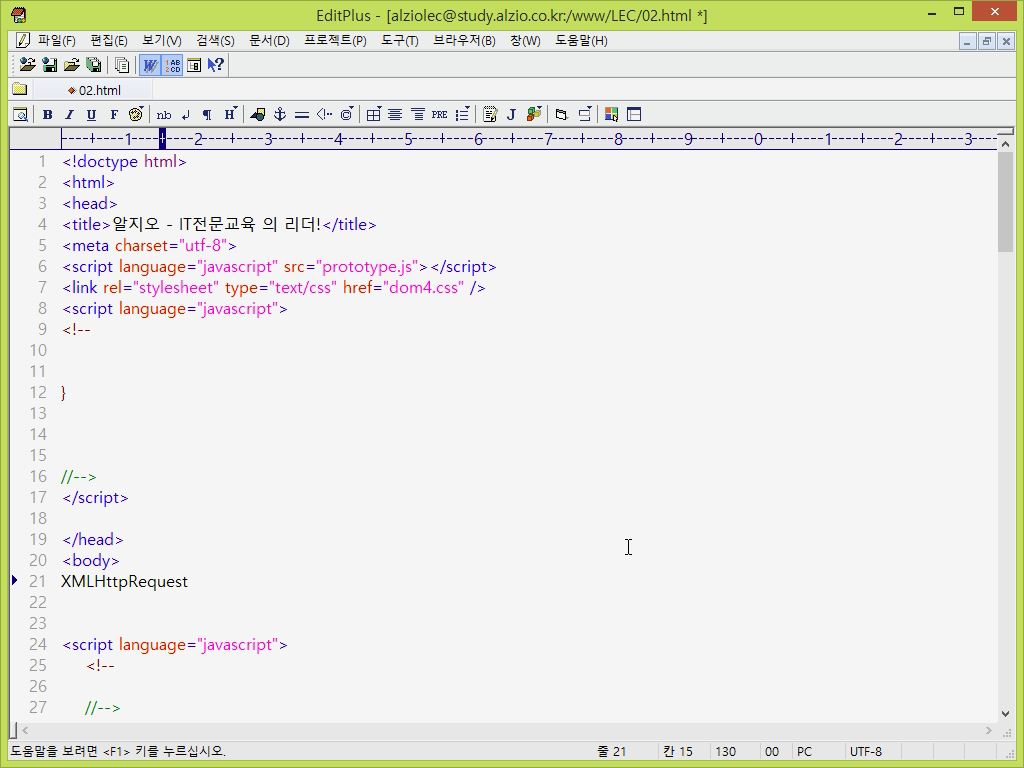Click the horizontal scroll left arrow

25,730
